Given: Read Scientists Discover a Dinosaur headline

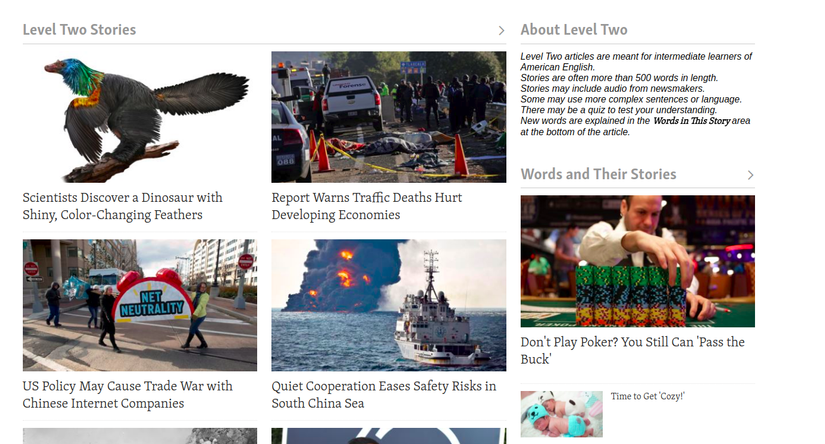Looking at the screenshot, I should [x=123, y=206].
